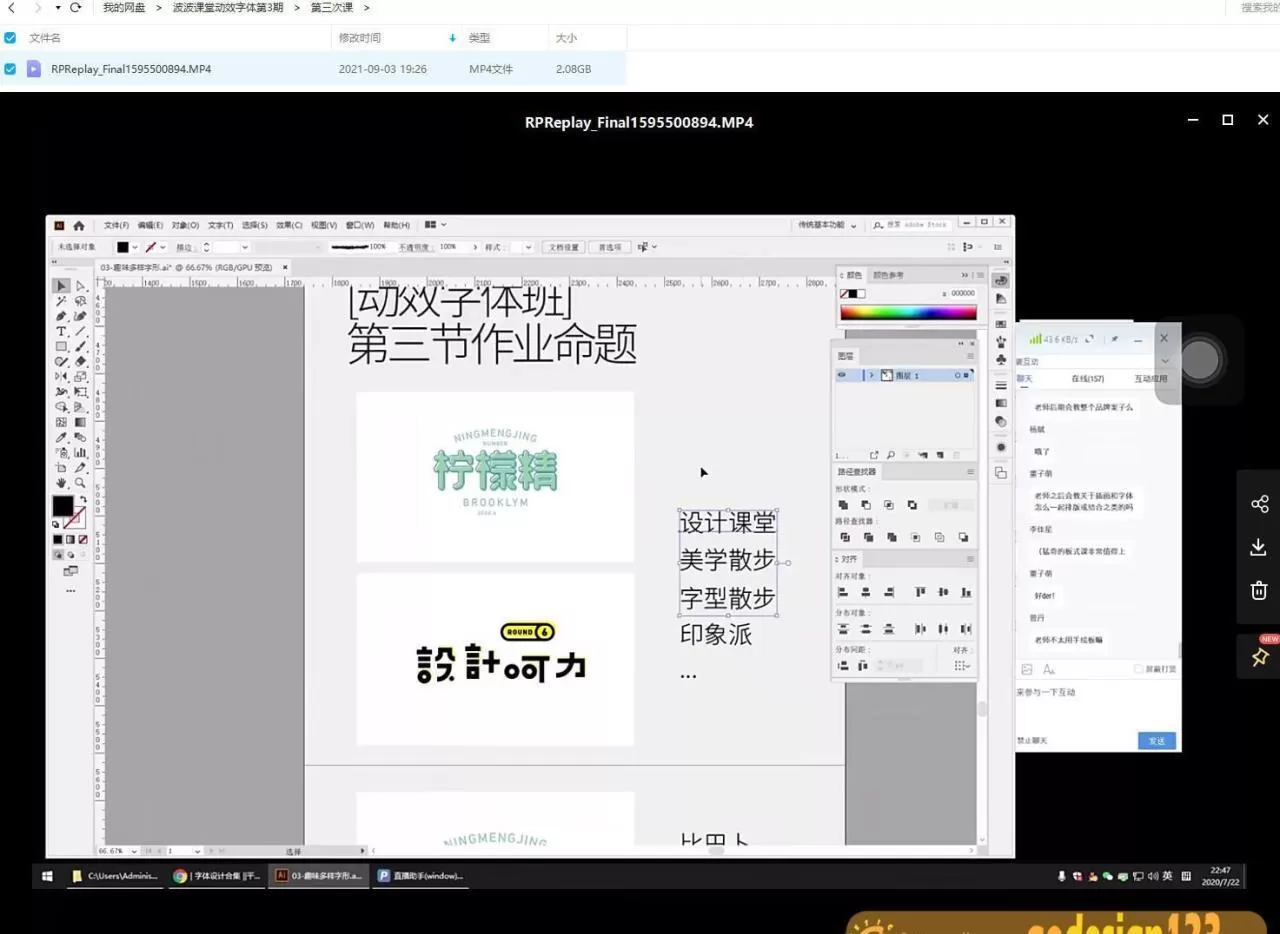1280x934 pixels.
Task: Open the 样式 dropdown in options bar
Action: (x=530, y=247)
